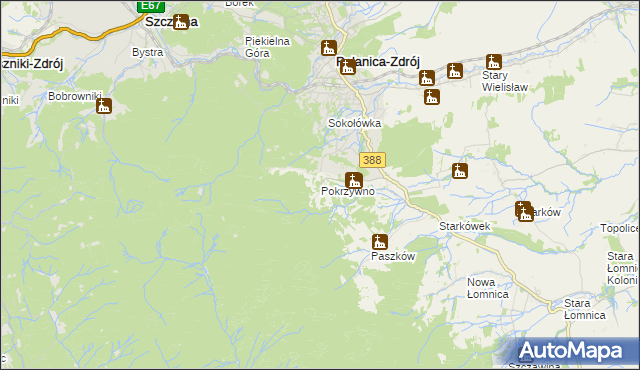
Task: Click the Bystra label
Action: pyautogui.click(x=147, y=52)
